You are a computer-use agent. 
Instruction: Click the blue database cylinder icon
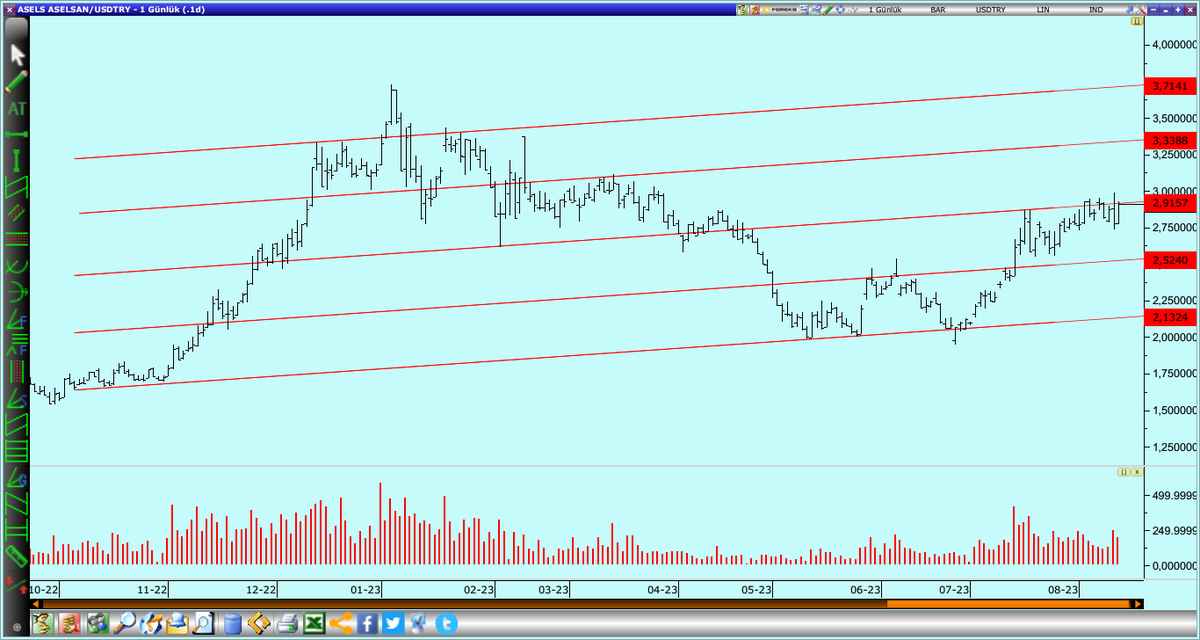(x=233, y=624)
